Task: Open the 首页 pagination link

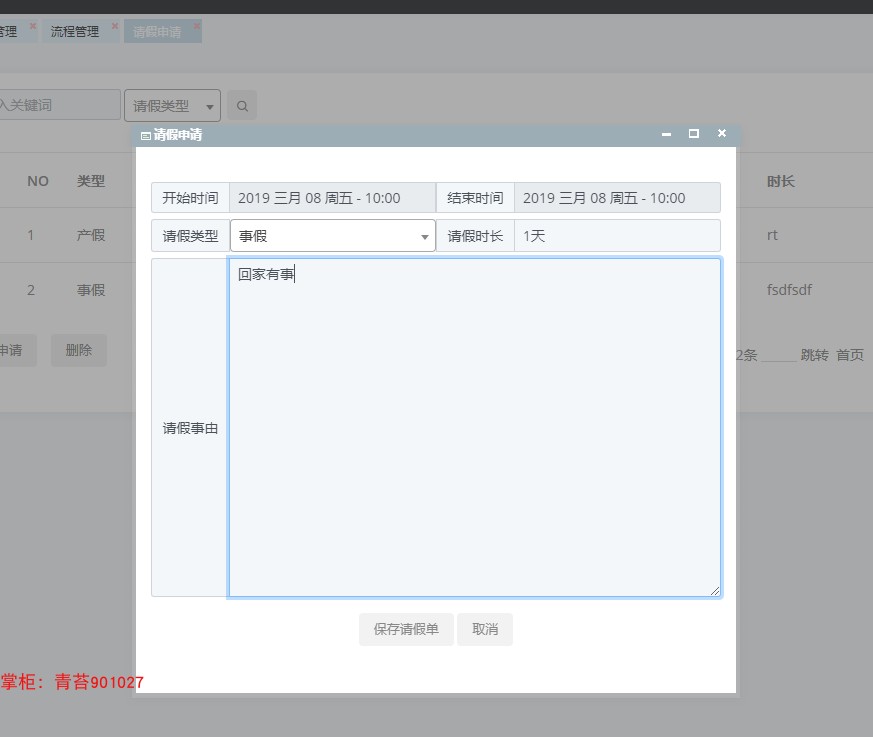Action: (849, 354)
